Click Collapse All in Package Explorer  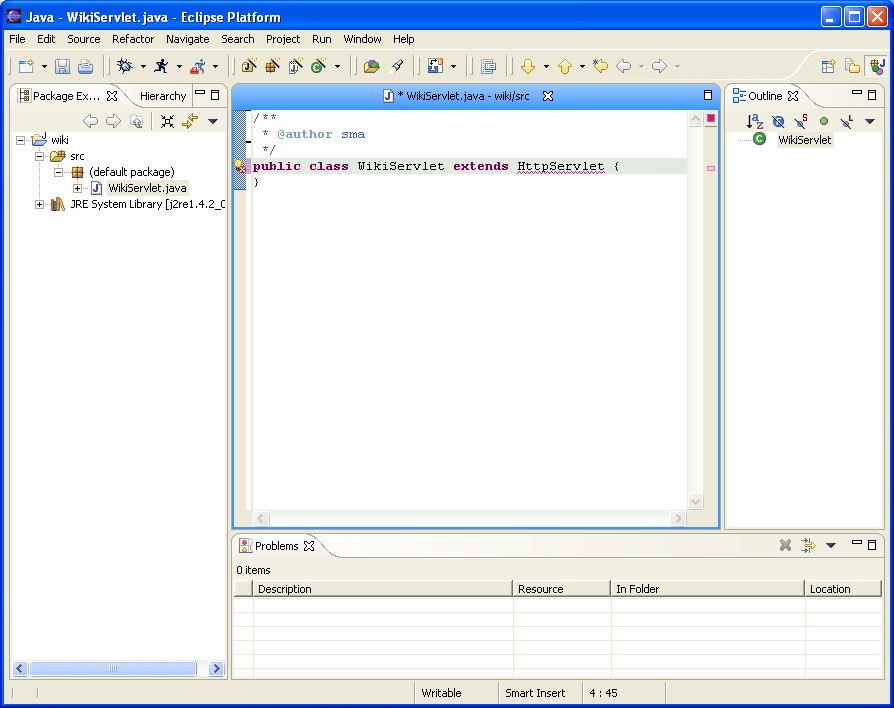tap(167, 121)
